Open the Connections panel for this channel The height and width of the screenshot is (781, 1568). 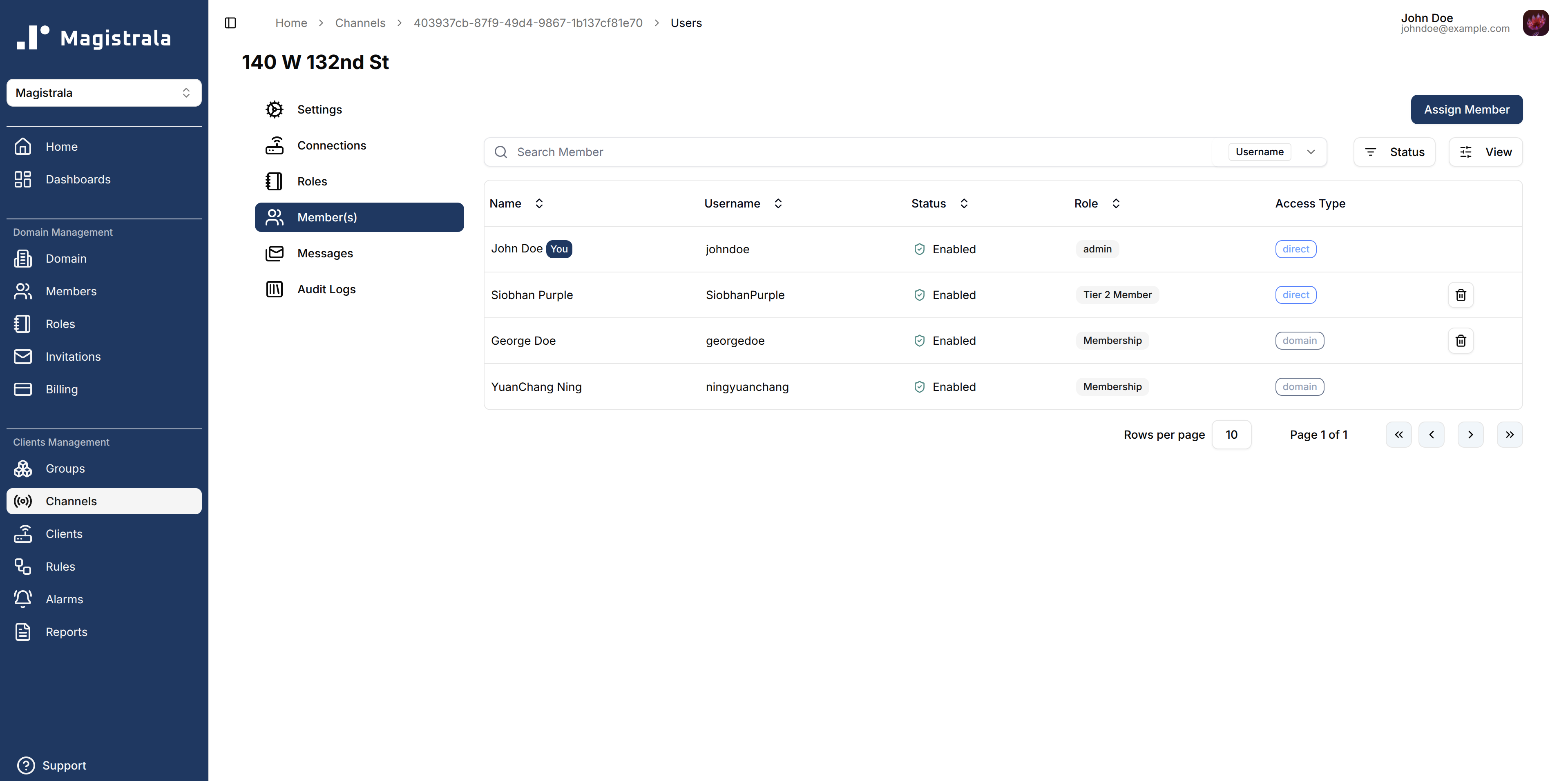point(332,145)
